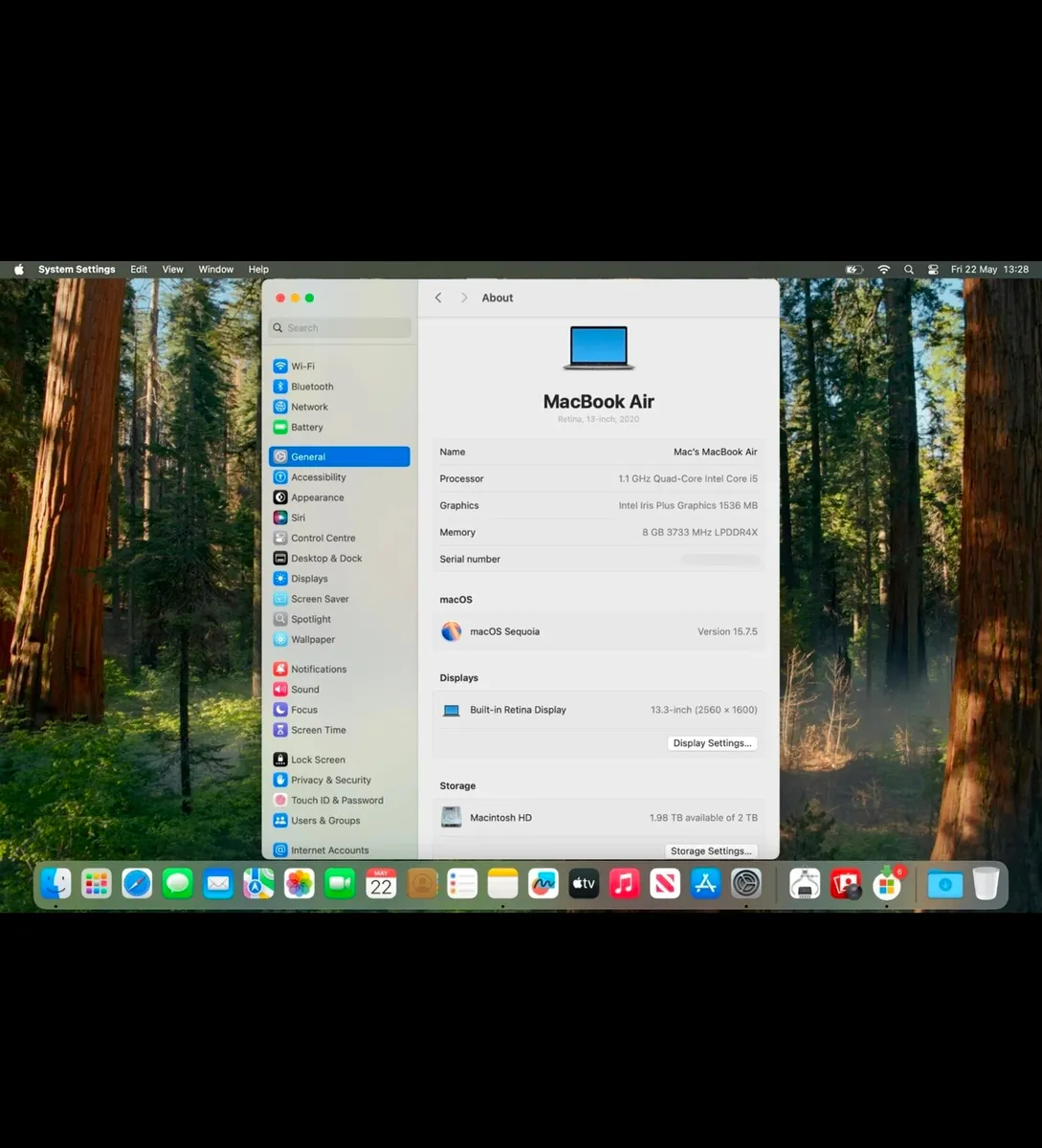The image size is (1042, 1148).
Task: Open Freeform from the Dock
Action: [543, 883]
